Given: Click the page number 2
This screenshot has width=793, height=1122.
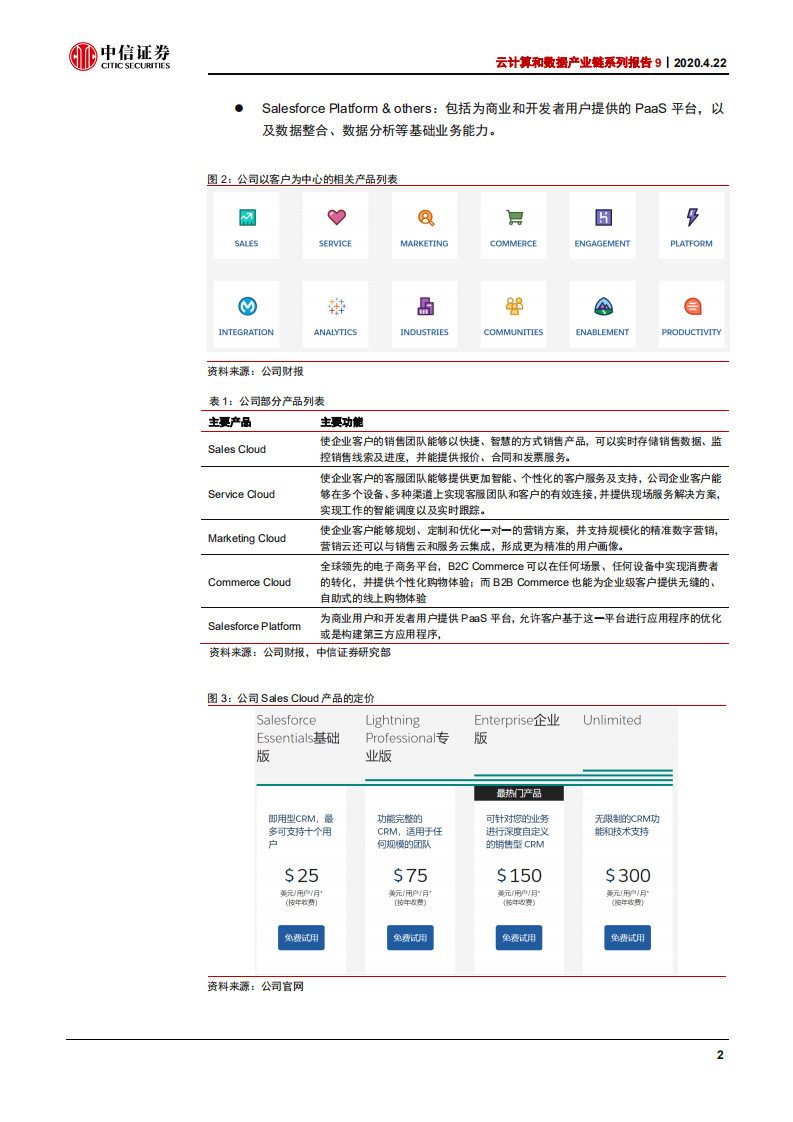Looking at the screenshot, I should click(720, 1055).
